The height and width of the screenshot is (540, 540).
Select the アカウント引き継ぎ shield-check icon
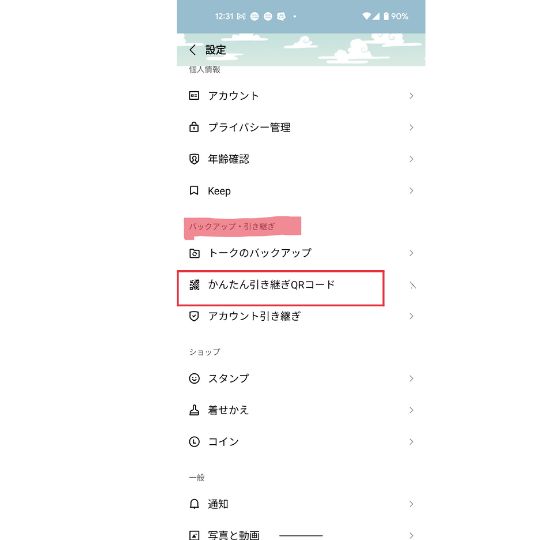[194, 316]
